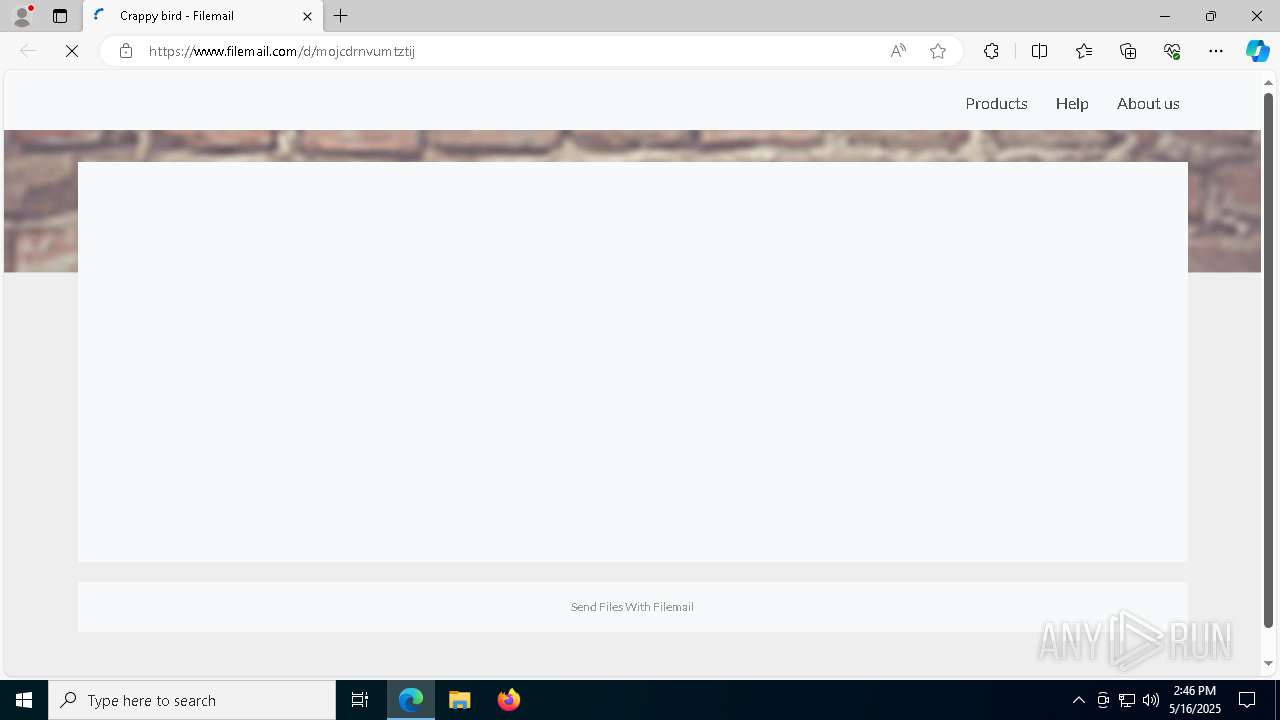1280x720 pixels.
Task: Open File Explorer from the taskbar
Action: coord(460,700)
